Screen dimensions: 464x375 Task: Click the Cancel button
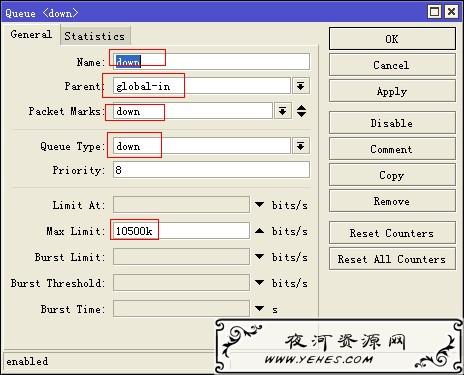(x=392, y=65)
